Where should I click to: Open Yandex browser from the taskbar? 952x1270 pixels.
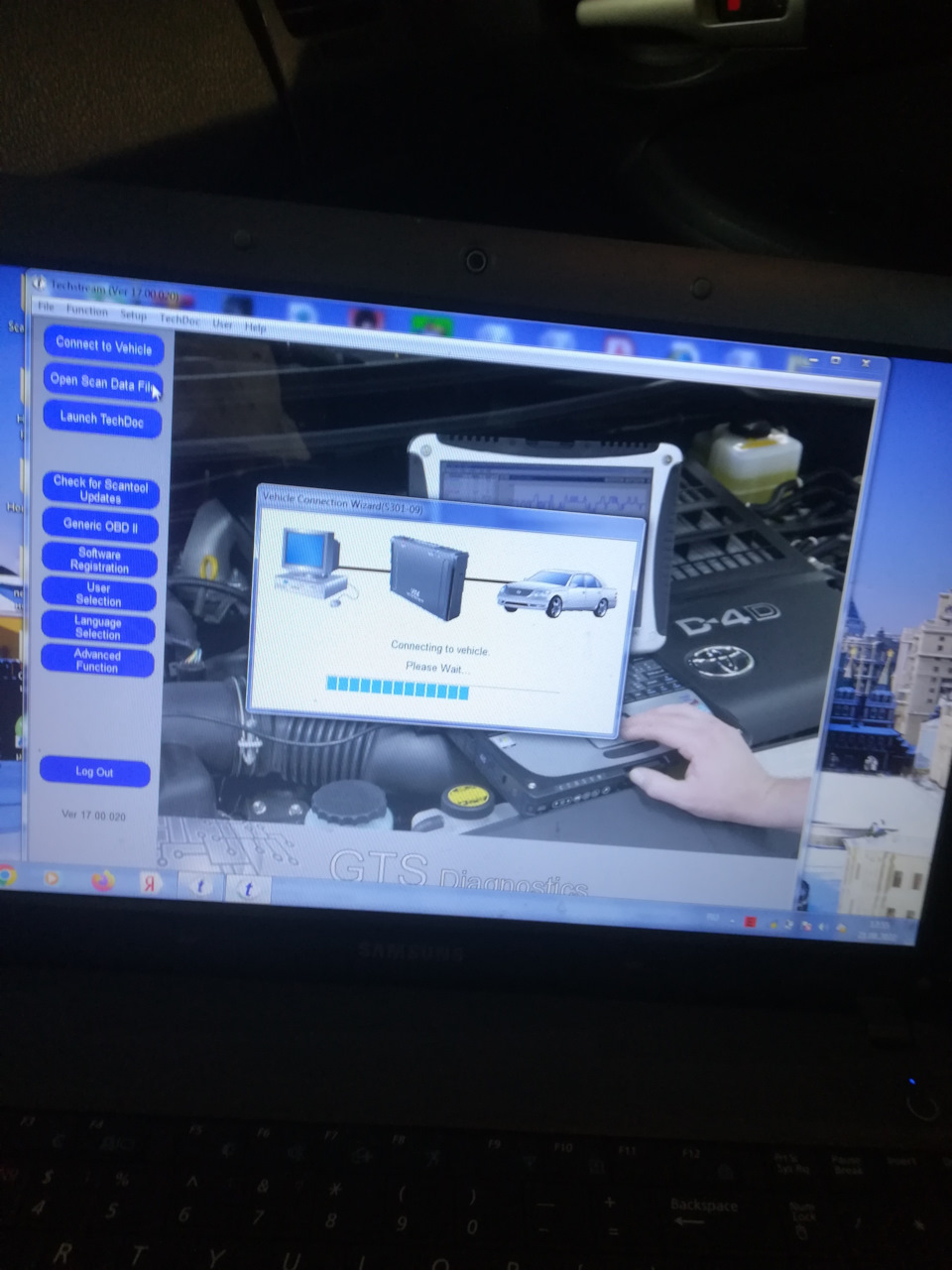(x=150, y=884)
